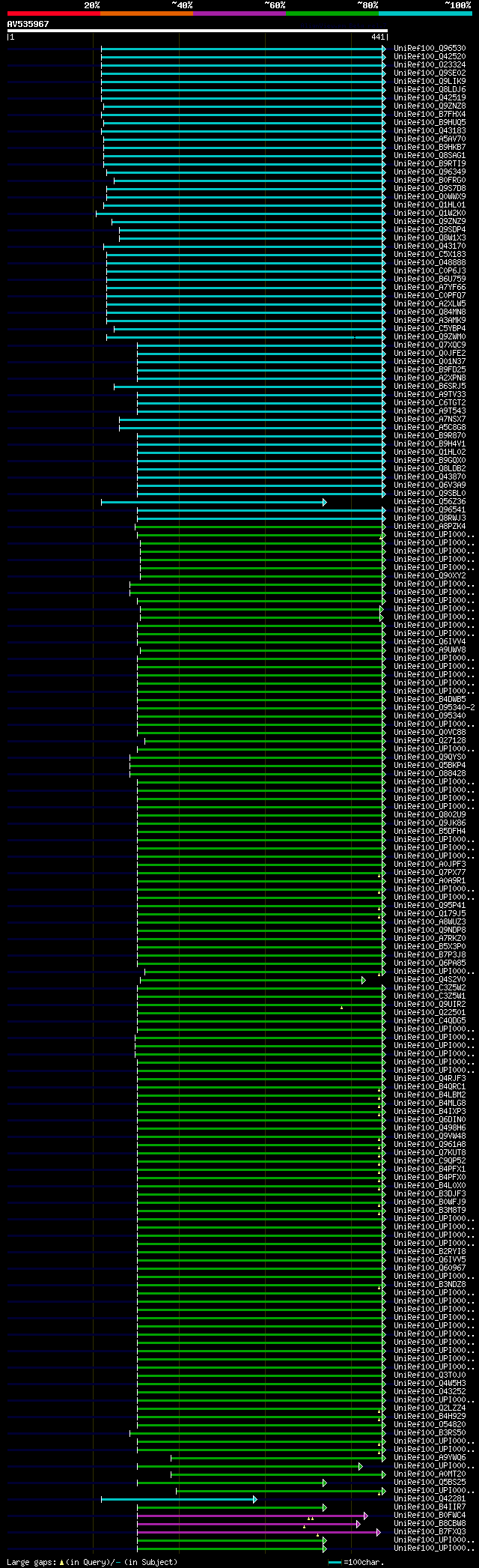
Task: Select hit label UniRef100_B7FHX4
Action: coord(430,115)
